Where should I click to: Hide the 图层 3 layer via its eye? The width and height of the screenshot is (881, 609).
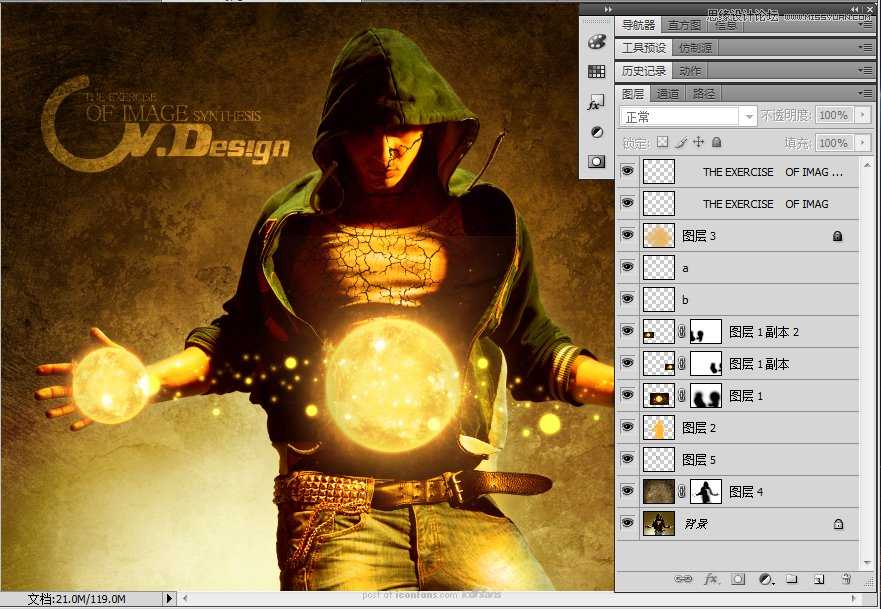[x=628, y=235]
